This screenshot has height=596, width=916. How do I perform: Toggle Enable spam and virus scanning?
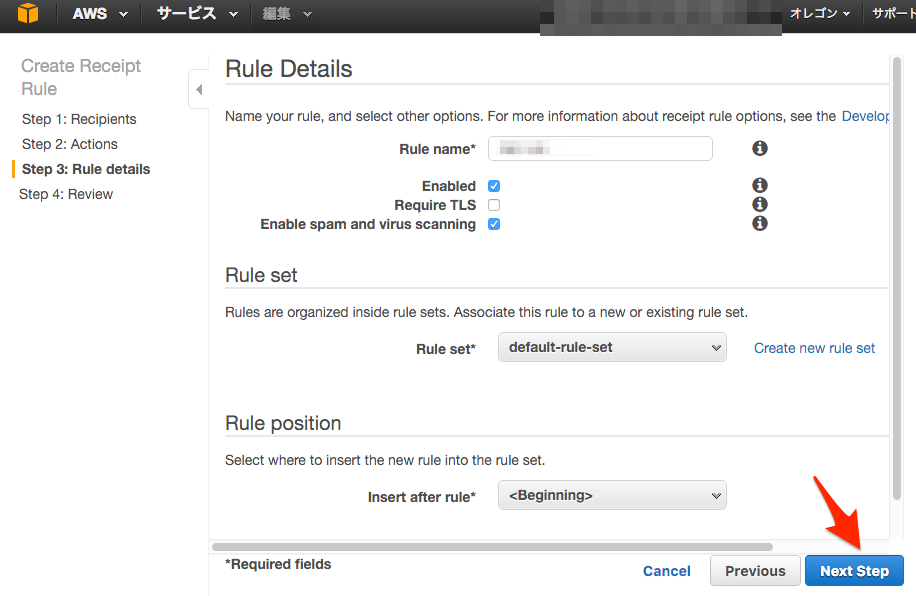(494, 224)
